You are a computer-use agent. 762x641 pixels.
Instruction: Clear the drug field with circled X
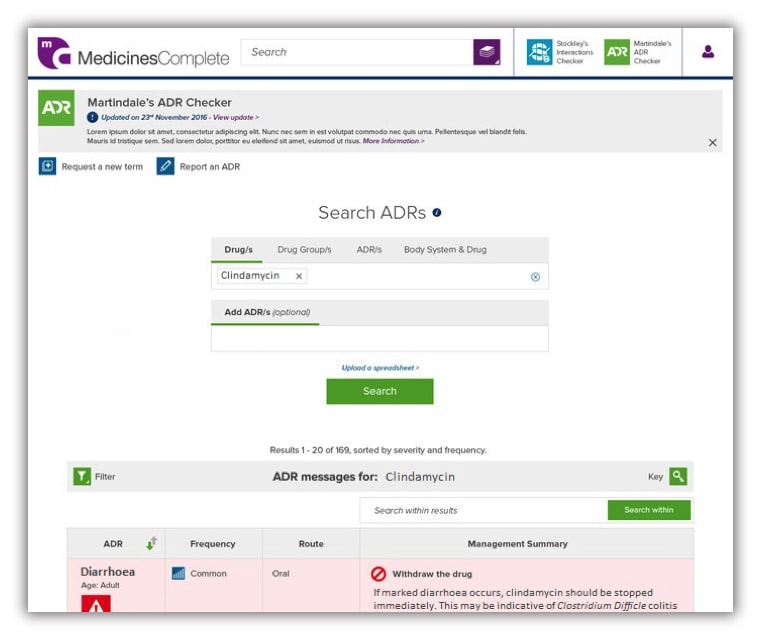pyautogui.click(x=535, y=277)
